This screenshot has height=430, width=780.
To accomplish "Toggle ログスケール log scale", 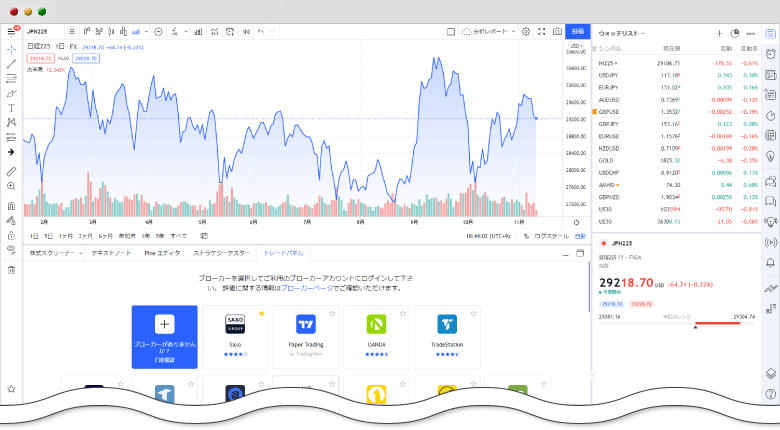I will click(x=551, y=236).
